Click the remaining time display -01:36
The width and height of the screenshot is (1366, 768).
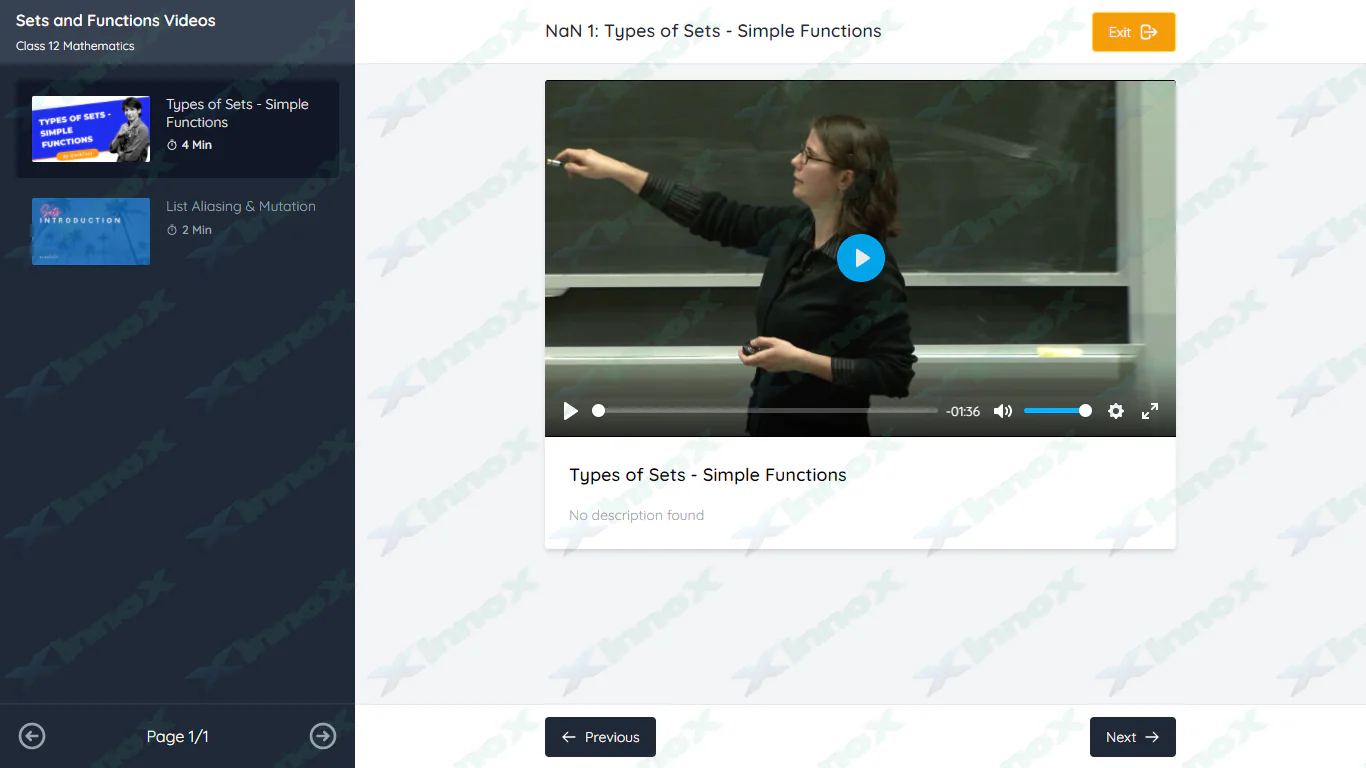[x=963, y=411]
